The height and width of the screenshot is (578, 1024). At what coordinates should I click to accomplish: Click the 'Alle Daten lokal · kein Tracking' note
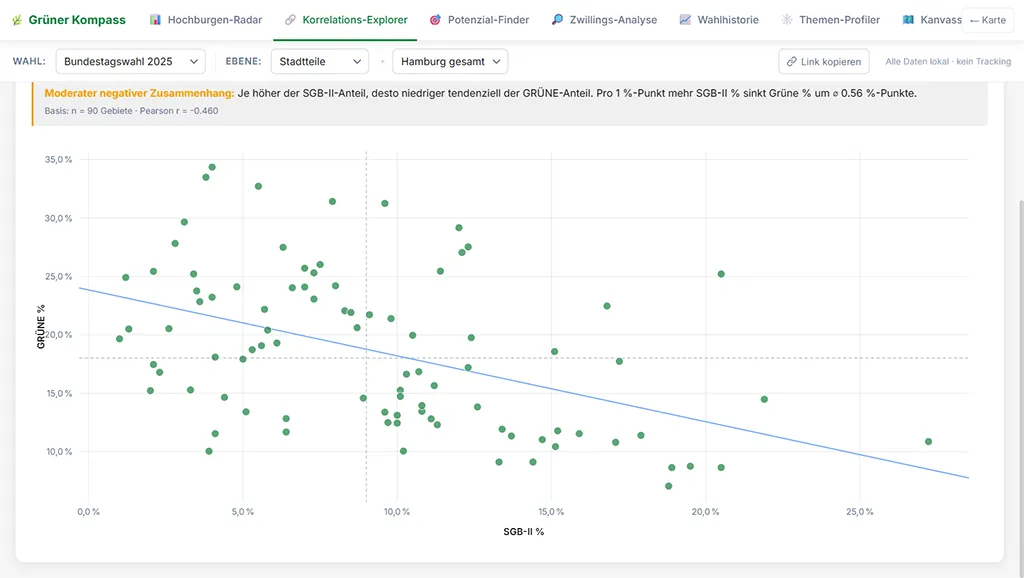coord(948,61)
